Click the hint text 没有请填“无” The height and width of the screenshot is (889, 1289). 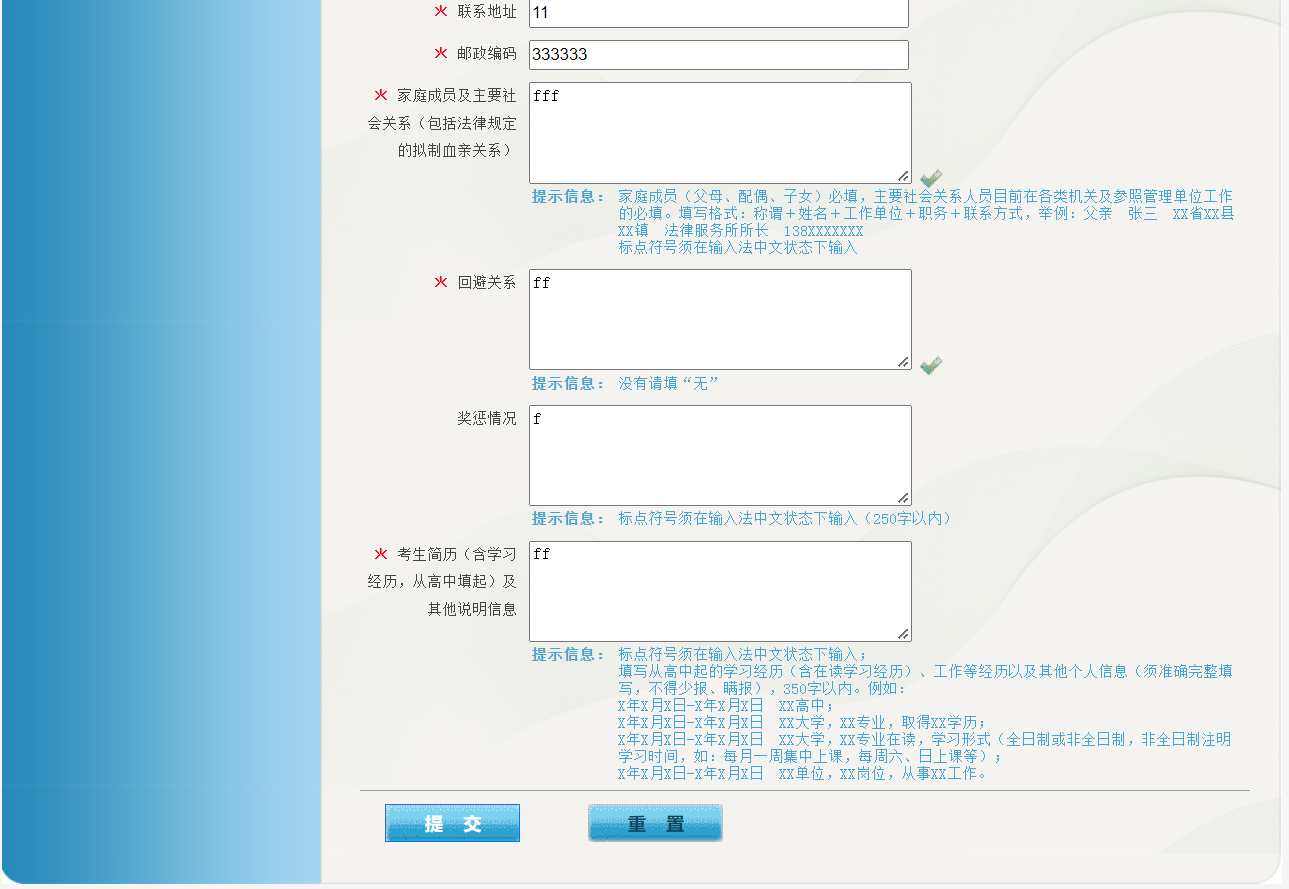(669, 383)
